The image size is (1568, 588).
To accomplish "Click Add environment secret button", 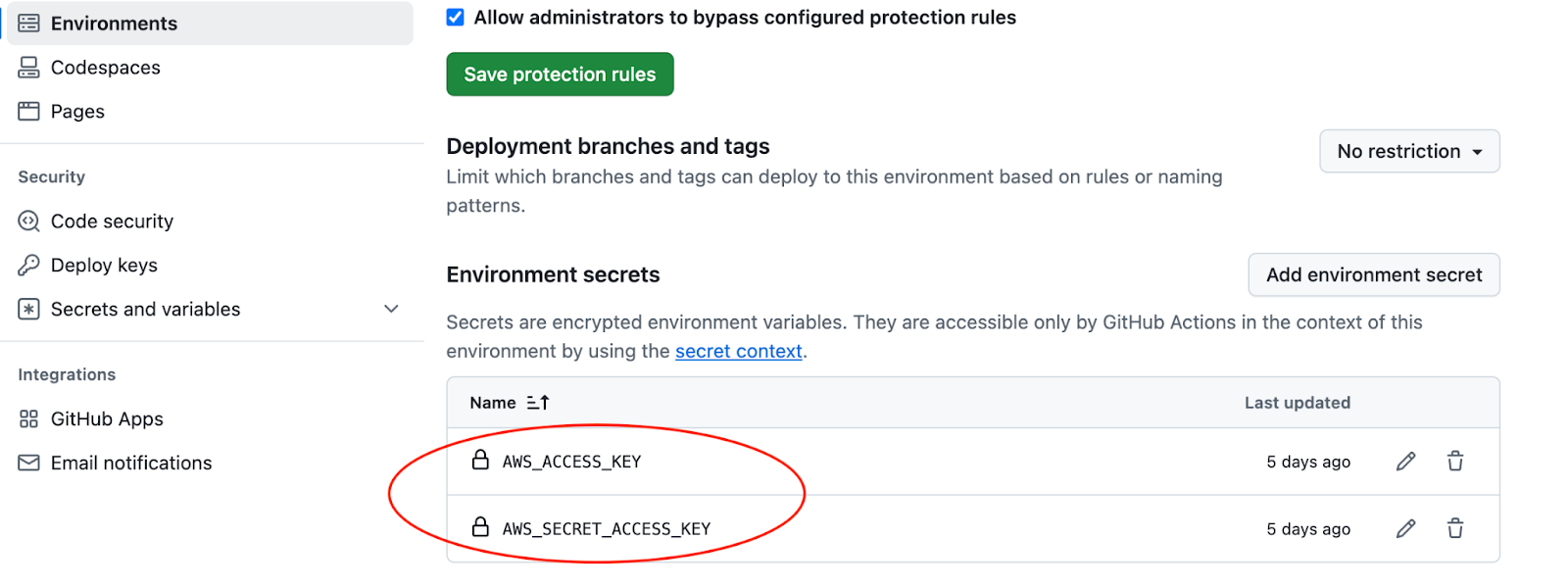I will click(x=1374, y=274).
